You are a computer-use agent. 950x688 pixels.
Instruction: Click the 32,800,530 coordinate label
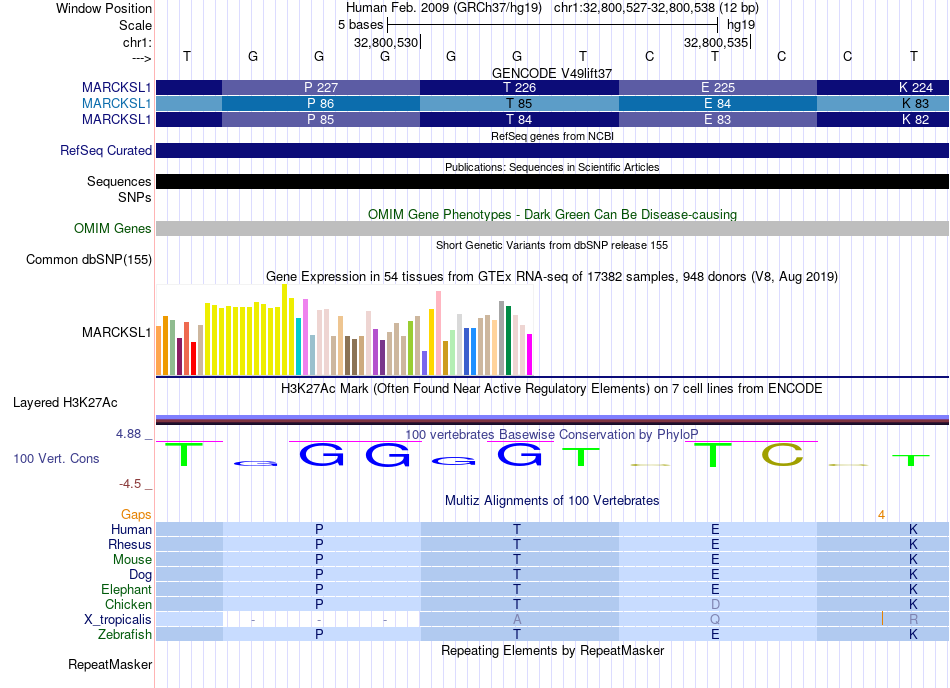(x=386, y=42)
